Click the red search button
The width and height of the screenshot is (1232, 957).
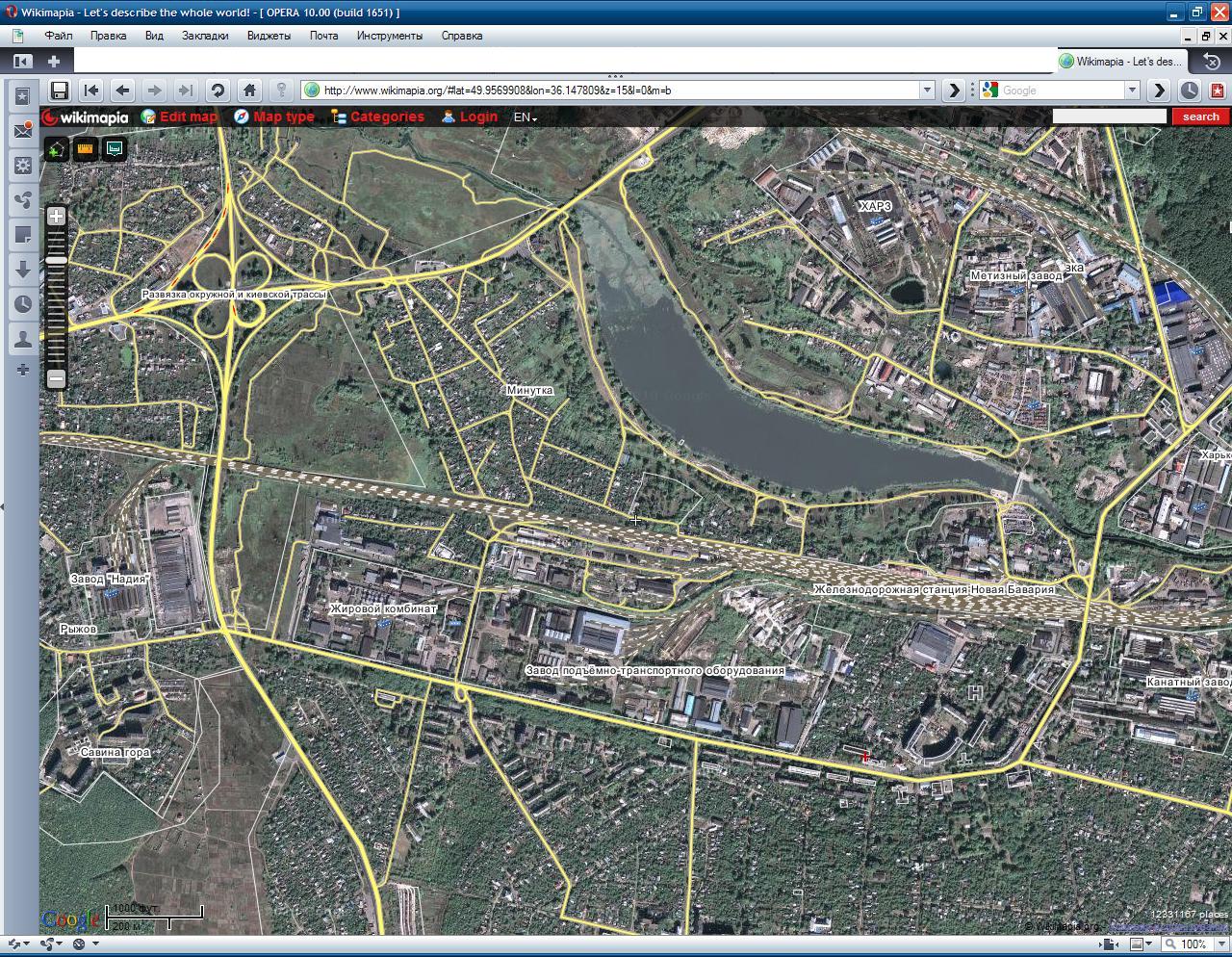(1200, 116)
